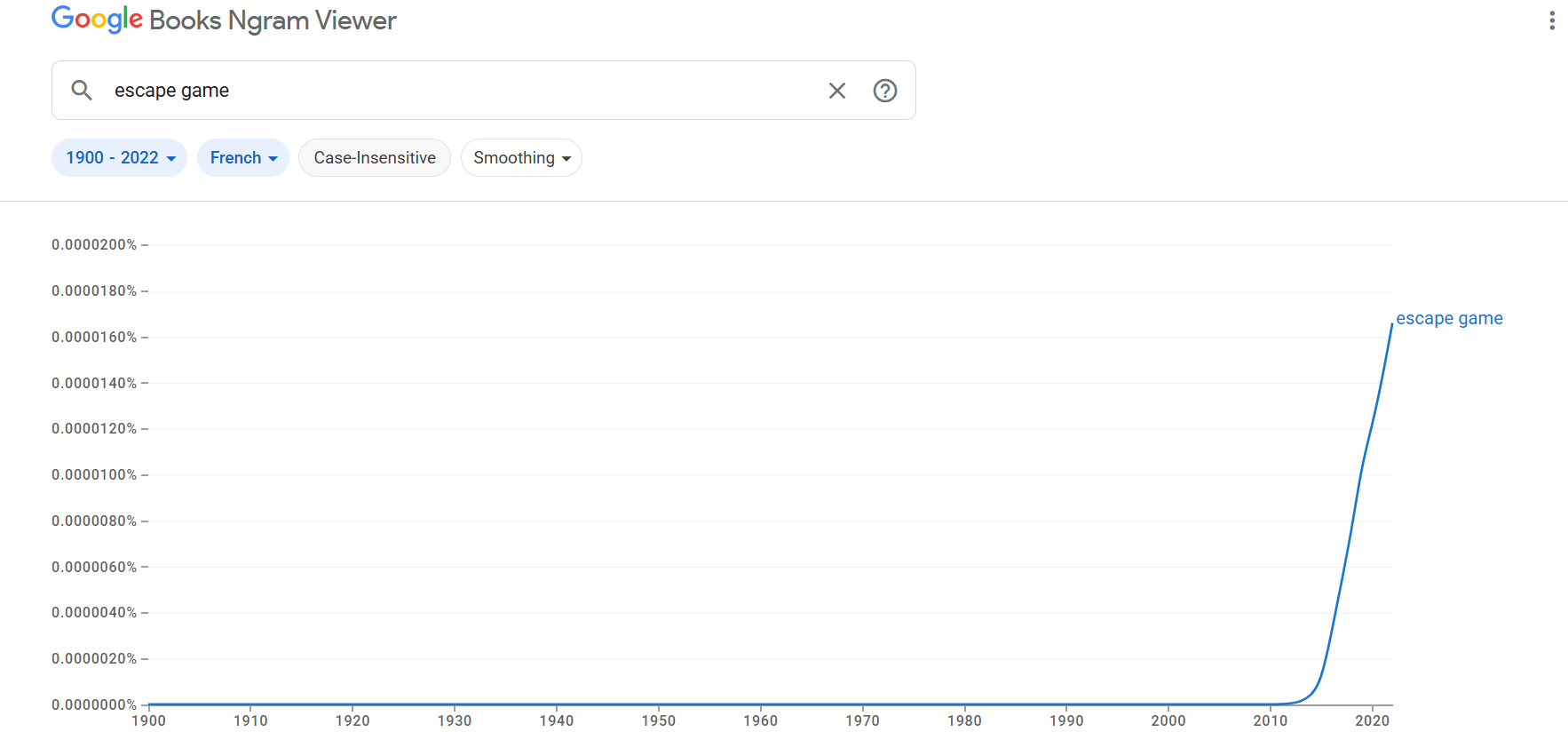
Task: Focus the escape game search field
Action: pyautogui.click(x=462, y=91)
